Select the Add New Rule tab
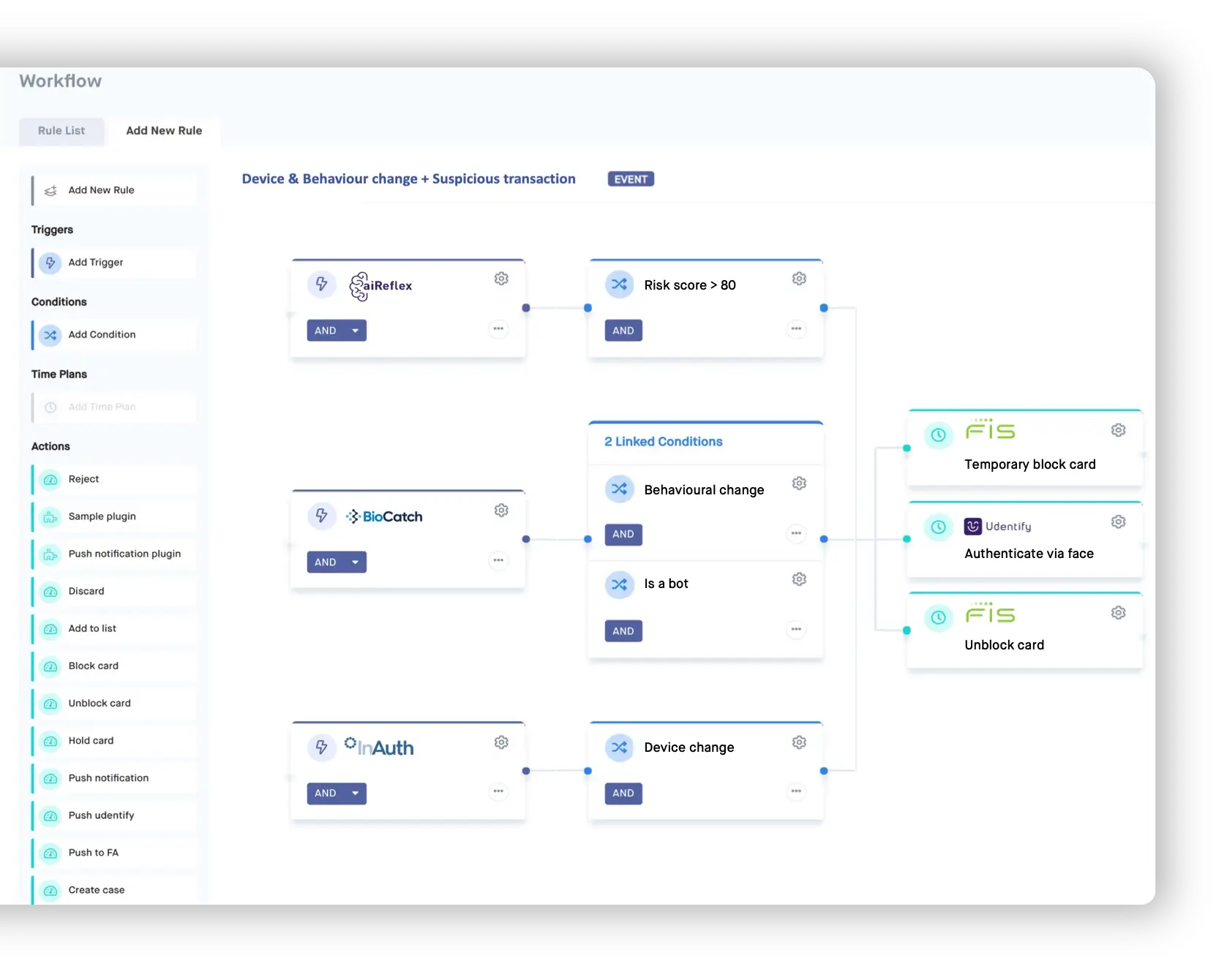1227x980 pixels. point(163,131)
